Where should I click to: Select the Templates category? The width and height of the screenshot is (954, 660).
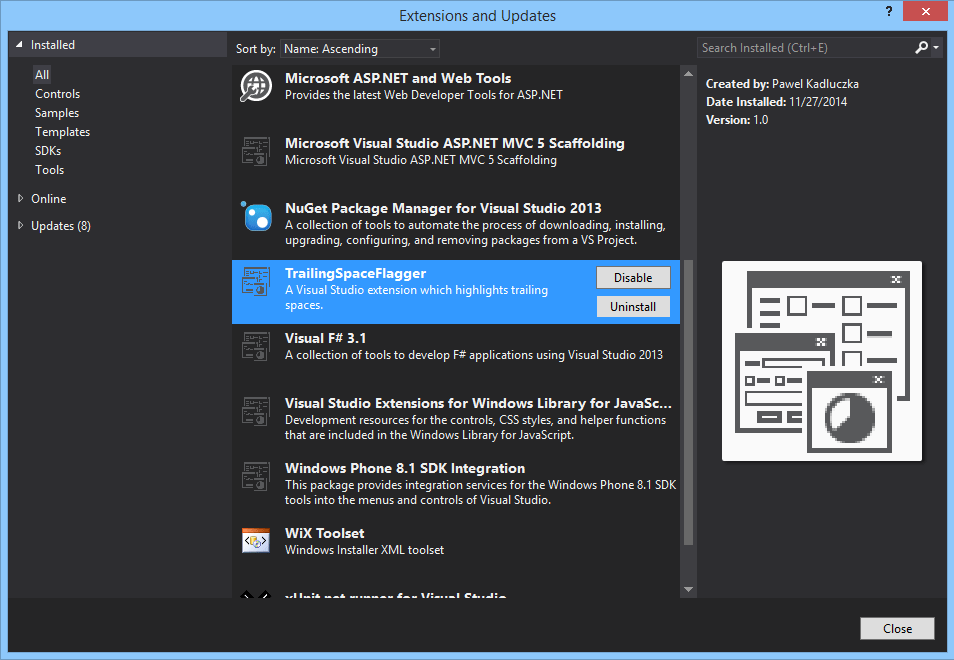click(x=62, y=132)
